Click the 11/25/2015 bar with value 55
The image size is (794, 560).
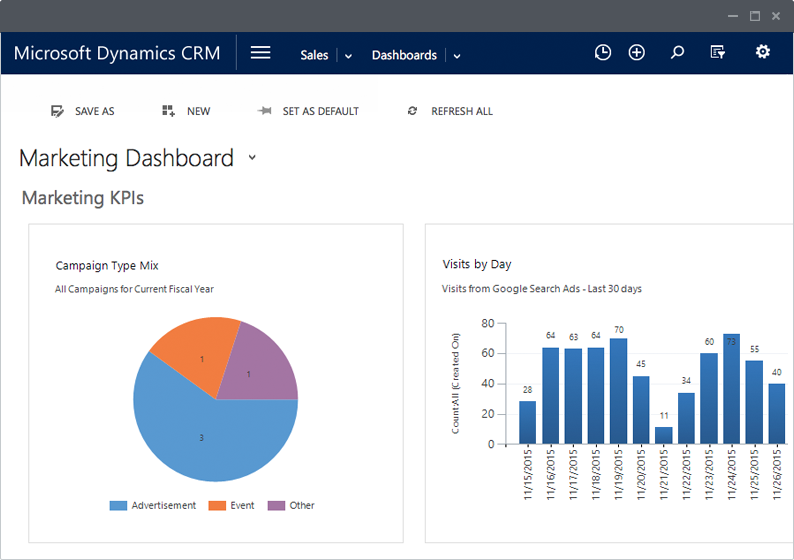[754, 403]
